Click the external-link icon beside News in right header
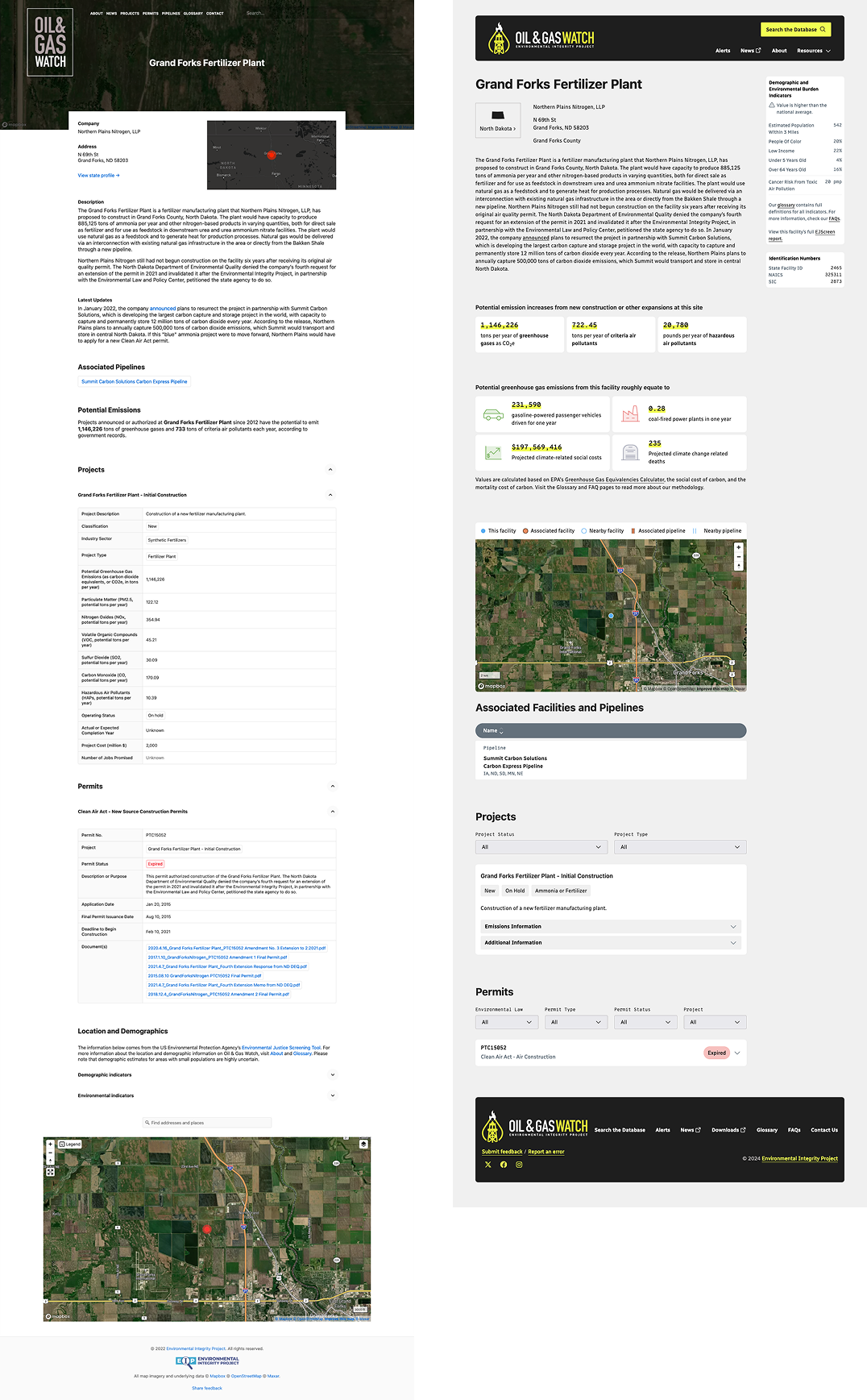This screenshot has height=1400, width=867. point(758,51)
